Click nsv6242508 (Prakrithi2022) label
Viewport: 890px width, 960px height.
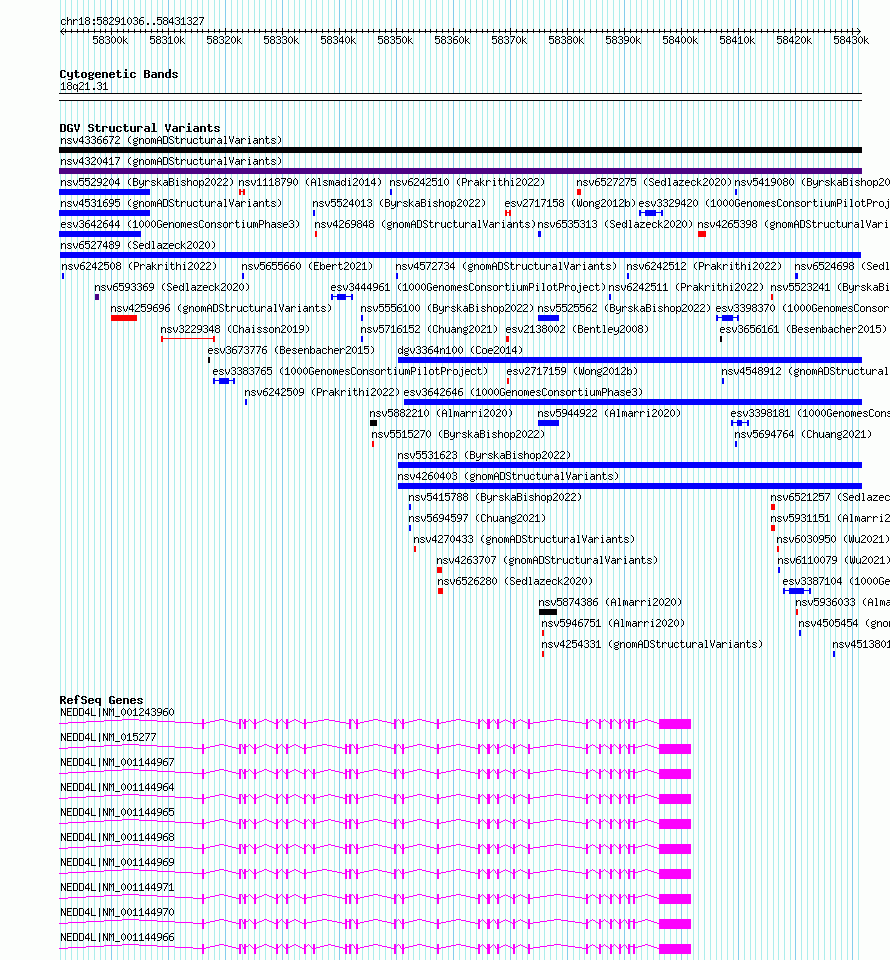click(139, 266)
